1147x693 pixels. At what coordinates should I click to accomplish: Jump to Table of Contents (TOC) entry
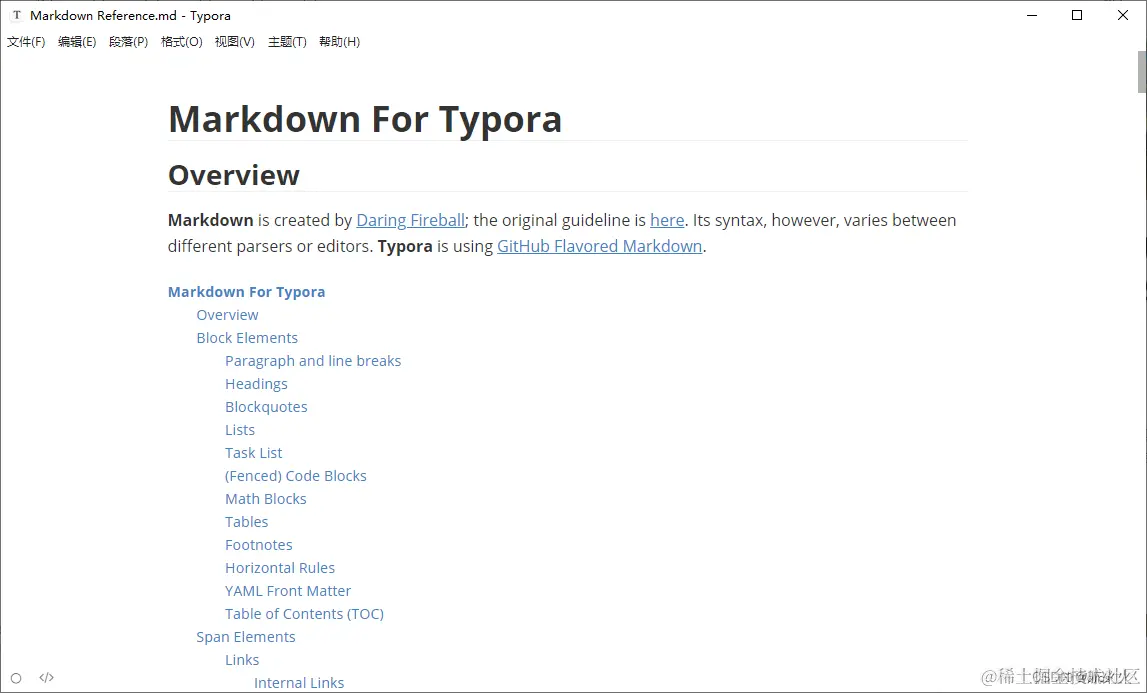click(x=304, y=614)
